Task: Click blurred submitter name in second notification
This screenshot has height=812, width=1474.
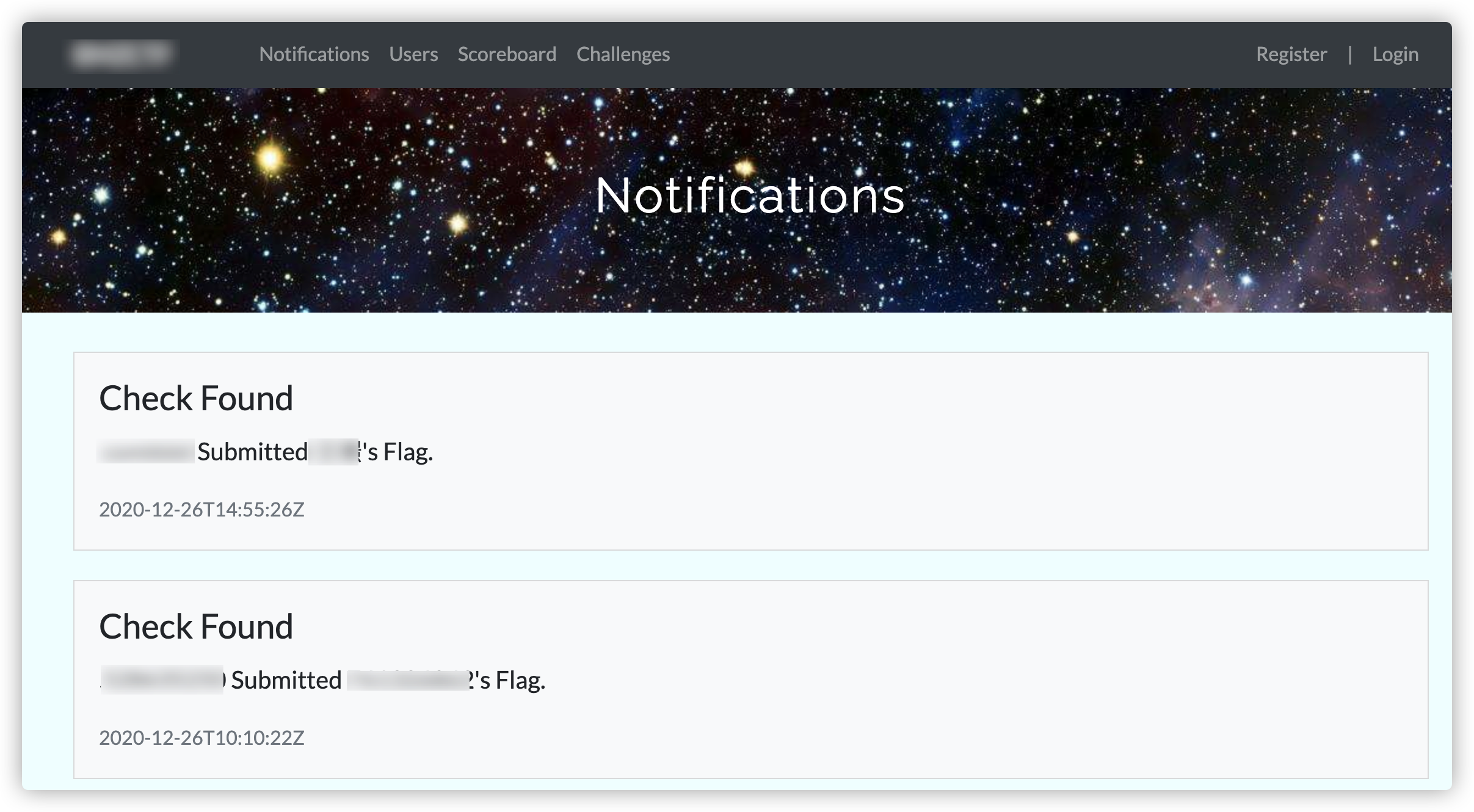Action: coord(162,680)
